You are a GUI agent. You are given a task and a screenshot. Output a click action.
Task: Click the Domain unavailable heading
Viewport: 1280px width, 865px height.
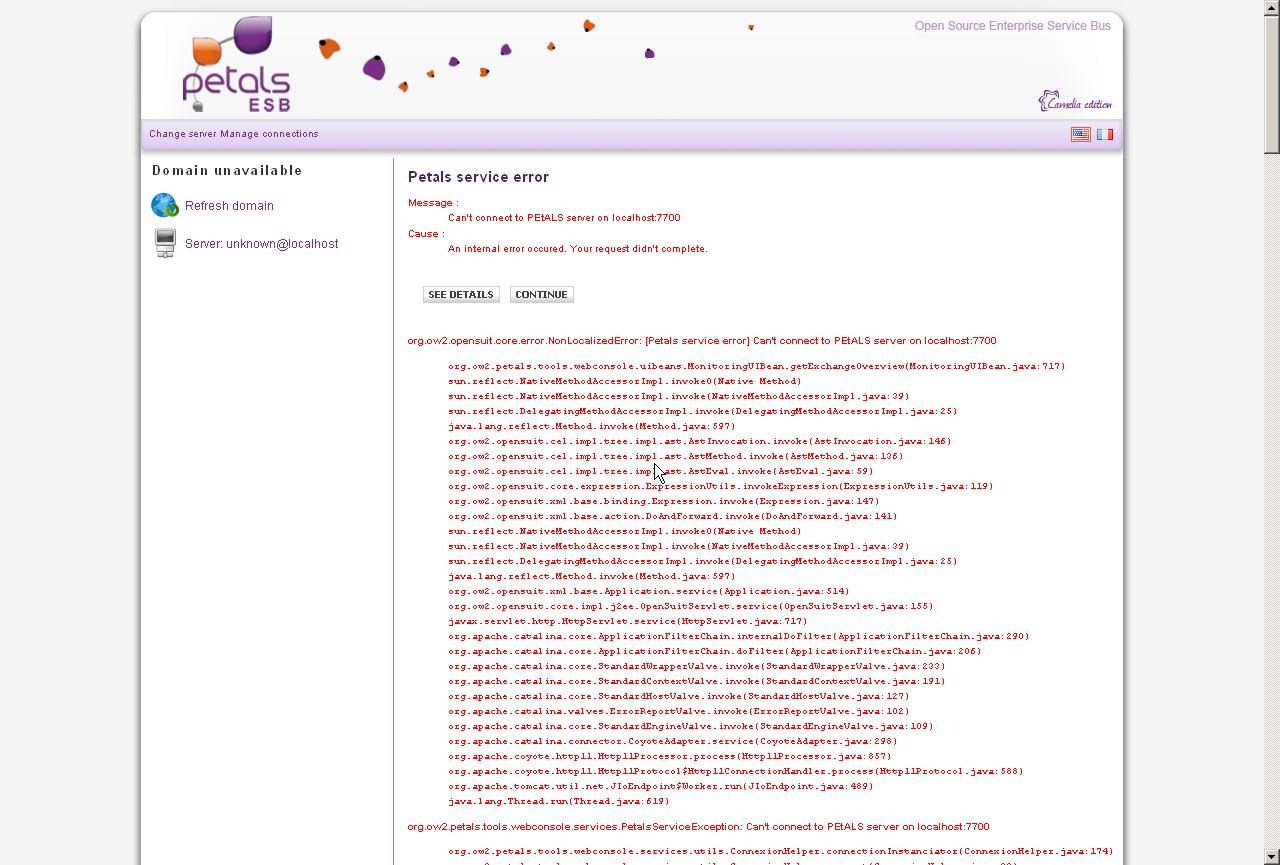227,171
